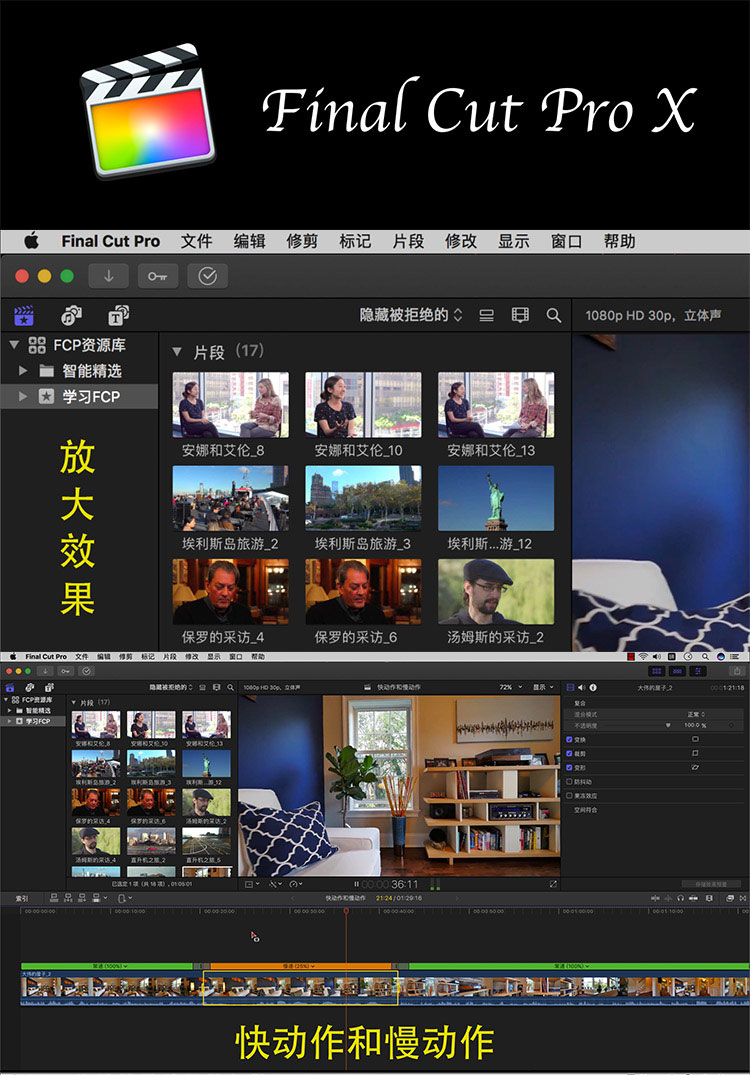Open Photos and Audio sidebar in enlarged view

[x=71, y=315]
